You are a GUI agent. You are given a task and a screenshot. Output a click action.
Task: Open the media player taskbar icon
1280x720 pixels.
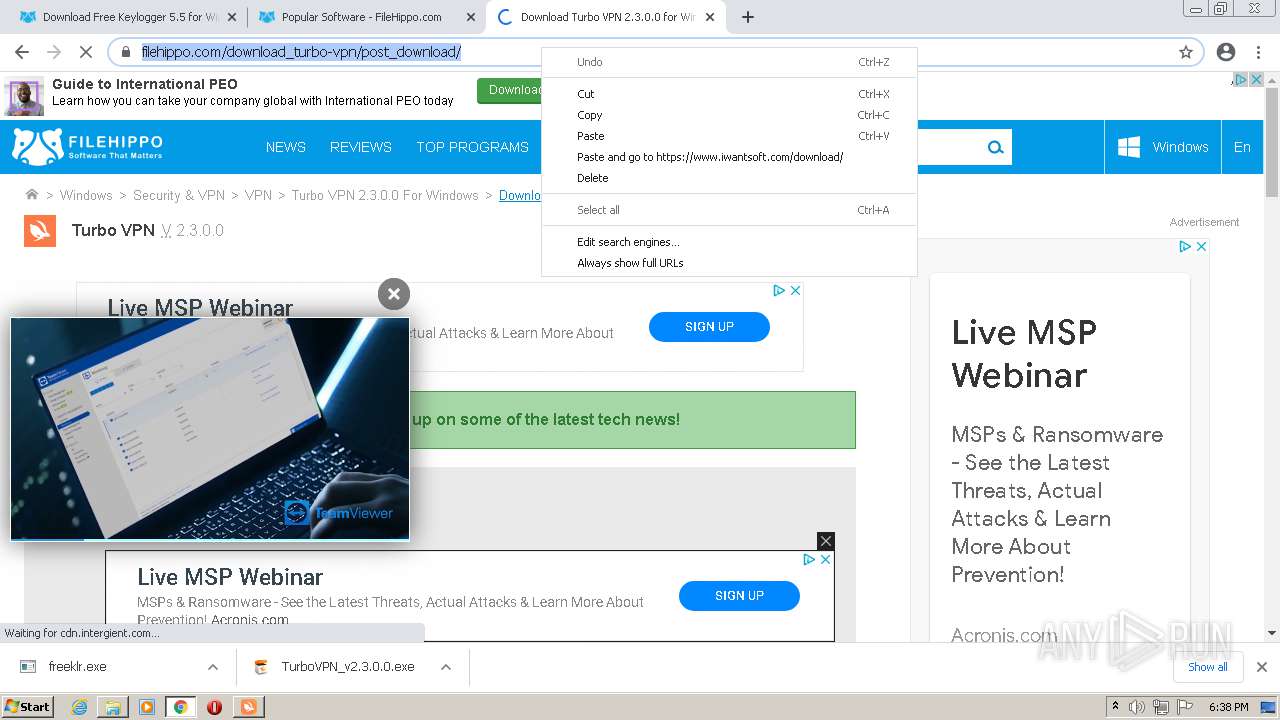pos(147,707)
